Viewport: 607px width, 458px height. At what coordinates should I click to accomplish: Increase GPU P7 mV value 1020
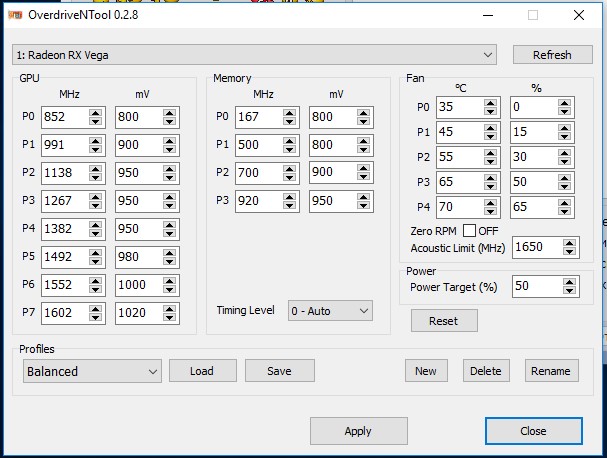pos(169,309)
